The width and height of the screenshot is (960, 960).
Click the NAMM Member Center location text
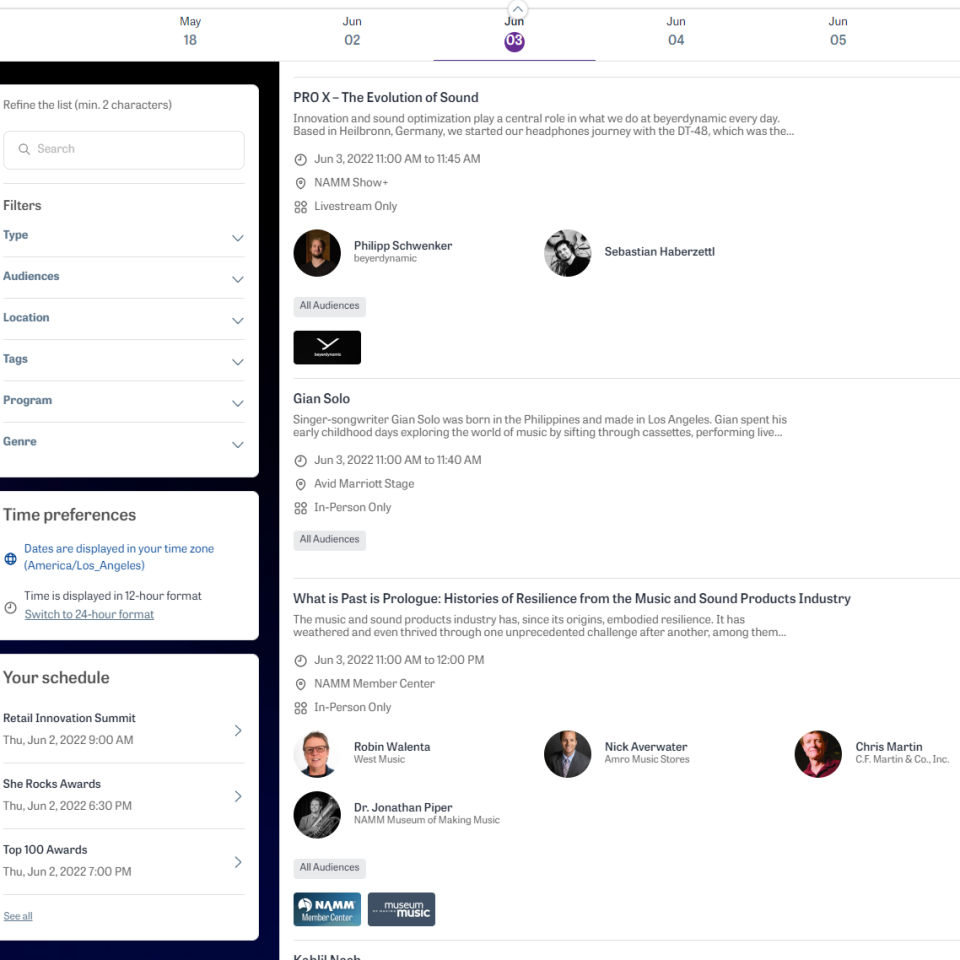tap(375, 683)
